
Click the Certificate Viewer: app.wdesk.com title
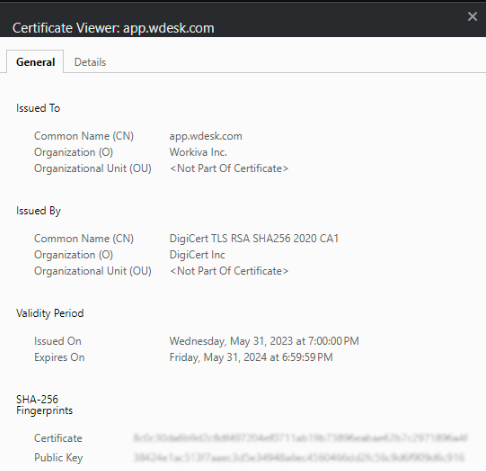[x=113, y=28]
